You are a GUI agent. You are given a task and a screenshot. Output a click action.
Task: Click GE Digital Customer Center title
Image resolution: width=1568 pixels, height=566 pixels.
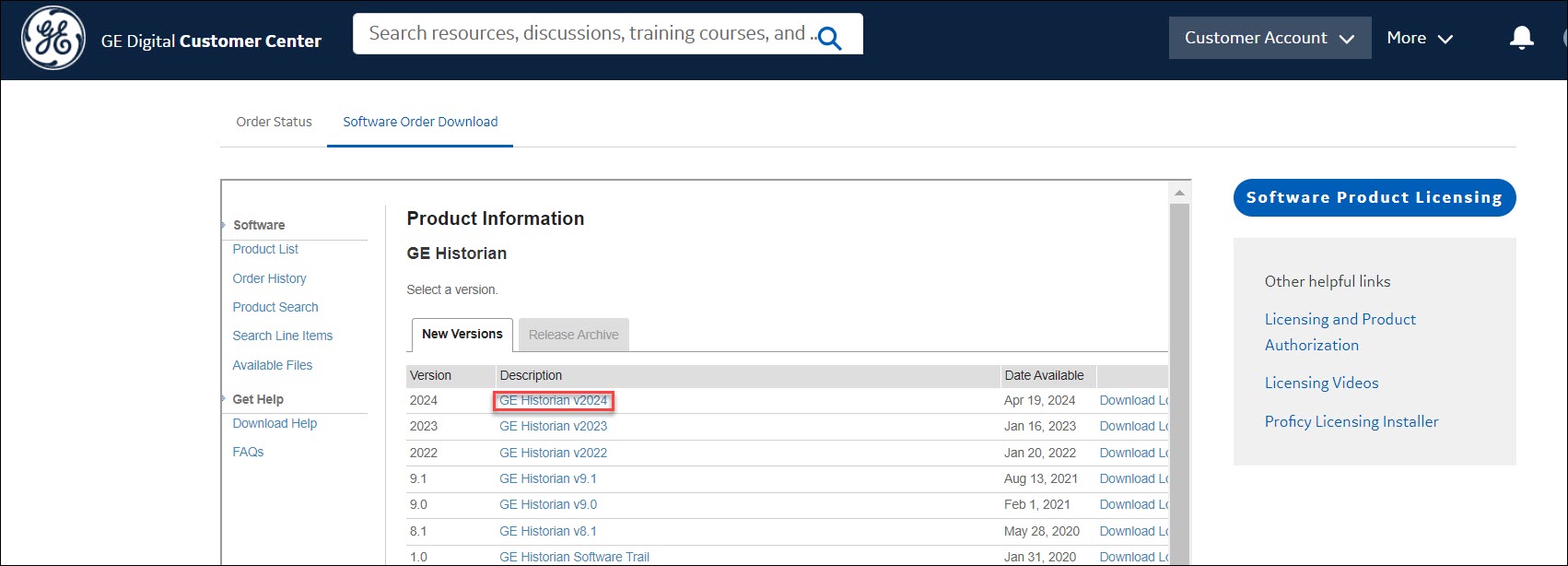211,41
